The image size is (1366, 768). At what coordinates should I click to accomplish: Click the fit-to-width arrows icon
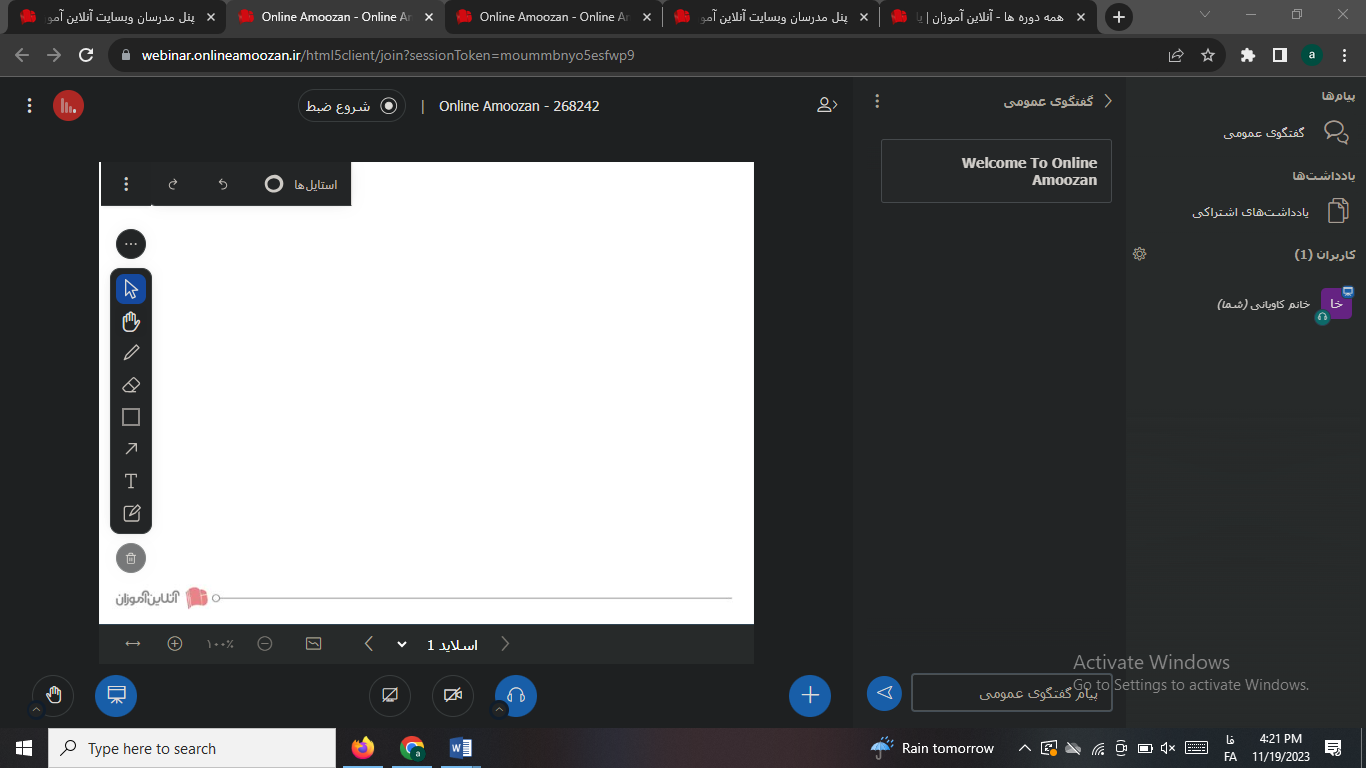tap(133, 644)
